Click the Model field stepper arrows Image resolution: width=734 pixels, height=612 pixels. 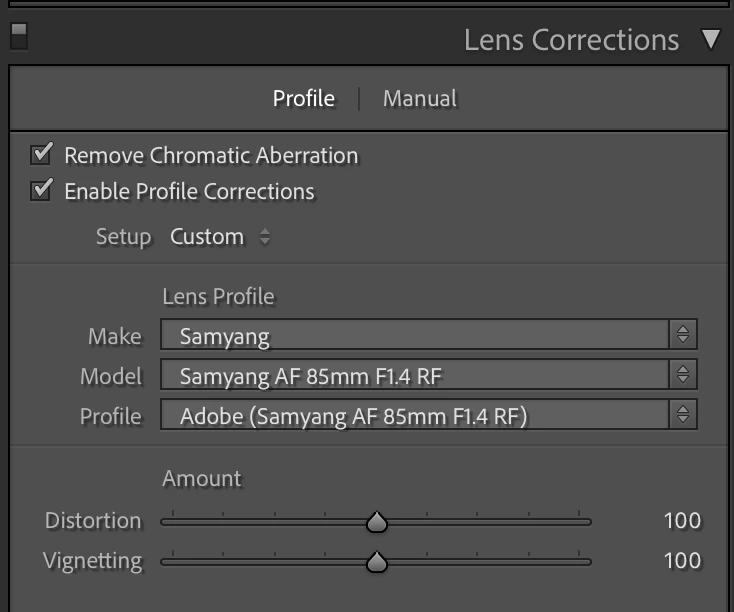tap(683, 374)
